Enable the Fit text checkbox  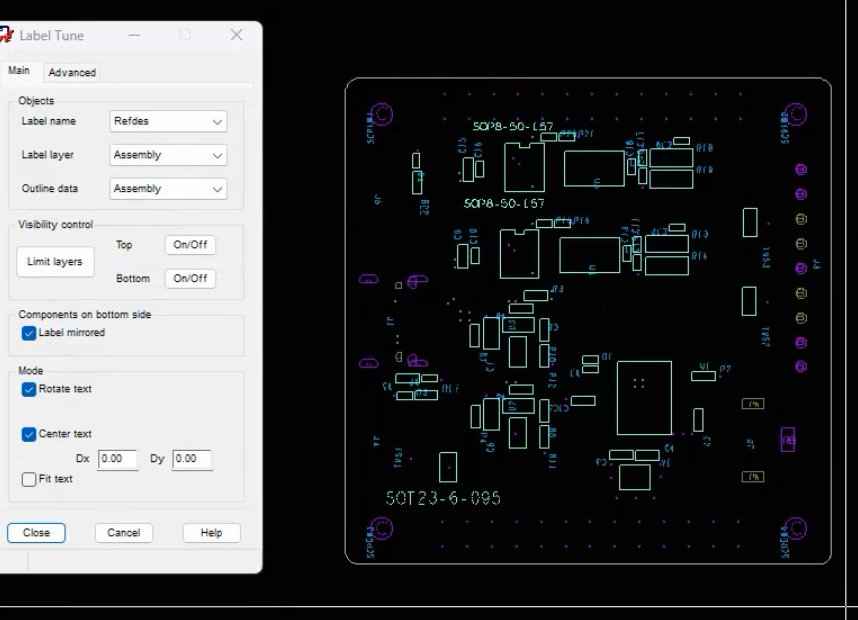coord(29,479)
